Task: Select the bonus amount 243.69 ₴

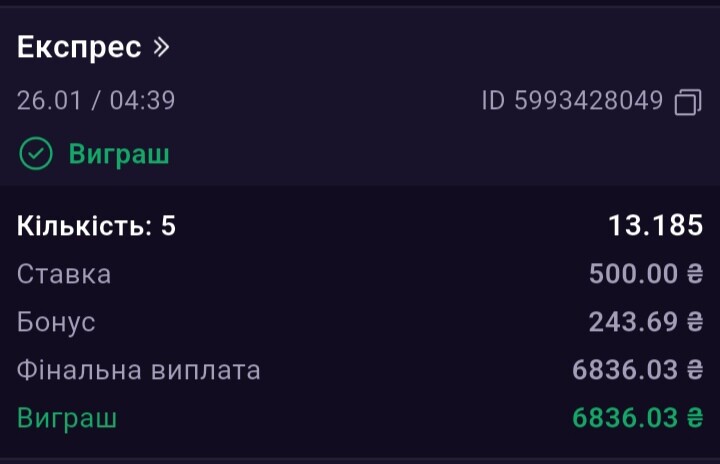Action: (646, 322)
